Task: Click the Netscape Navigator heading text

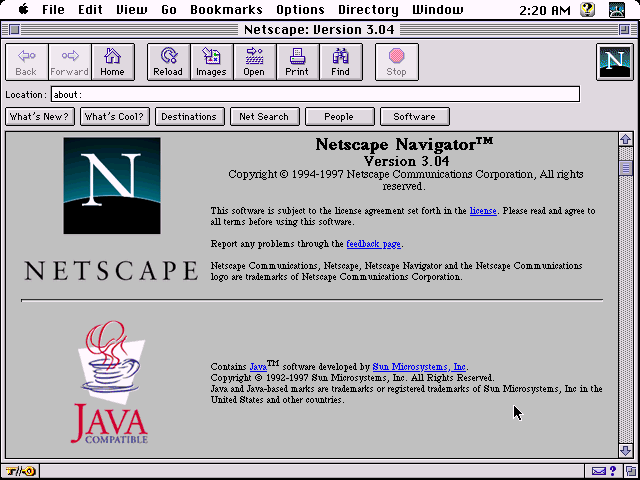Action: coord(404,144)
